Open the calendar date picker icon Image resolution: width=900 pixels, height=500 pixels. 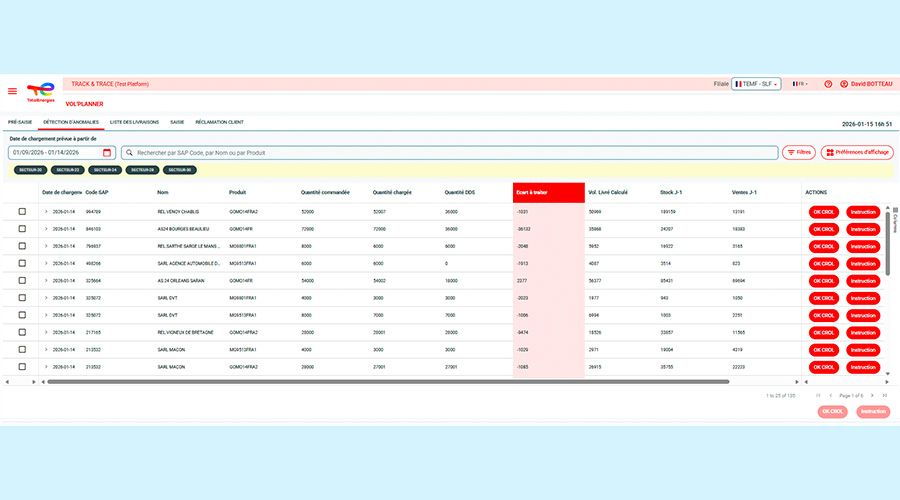coord(107,153)
